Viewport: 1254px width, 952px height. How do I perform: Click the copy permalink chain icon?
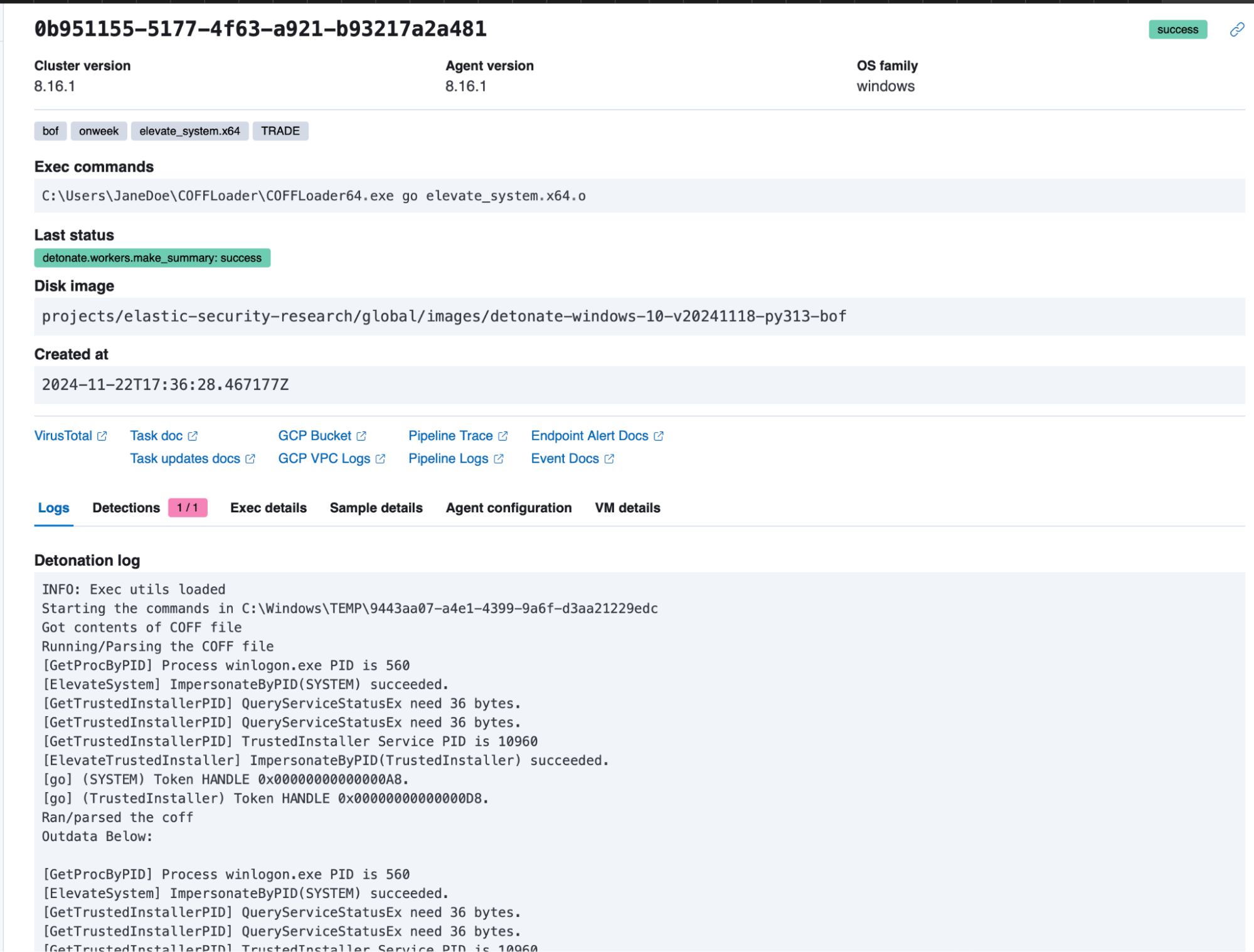point(1236,29)
